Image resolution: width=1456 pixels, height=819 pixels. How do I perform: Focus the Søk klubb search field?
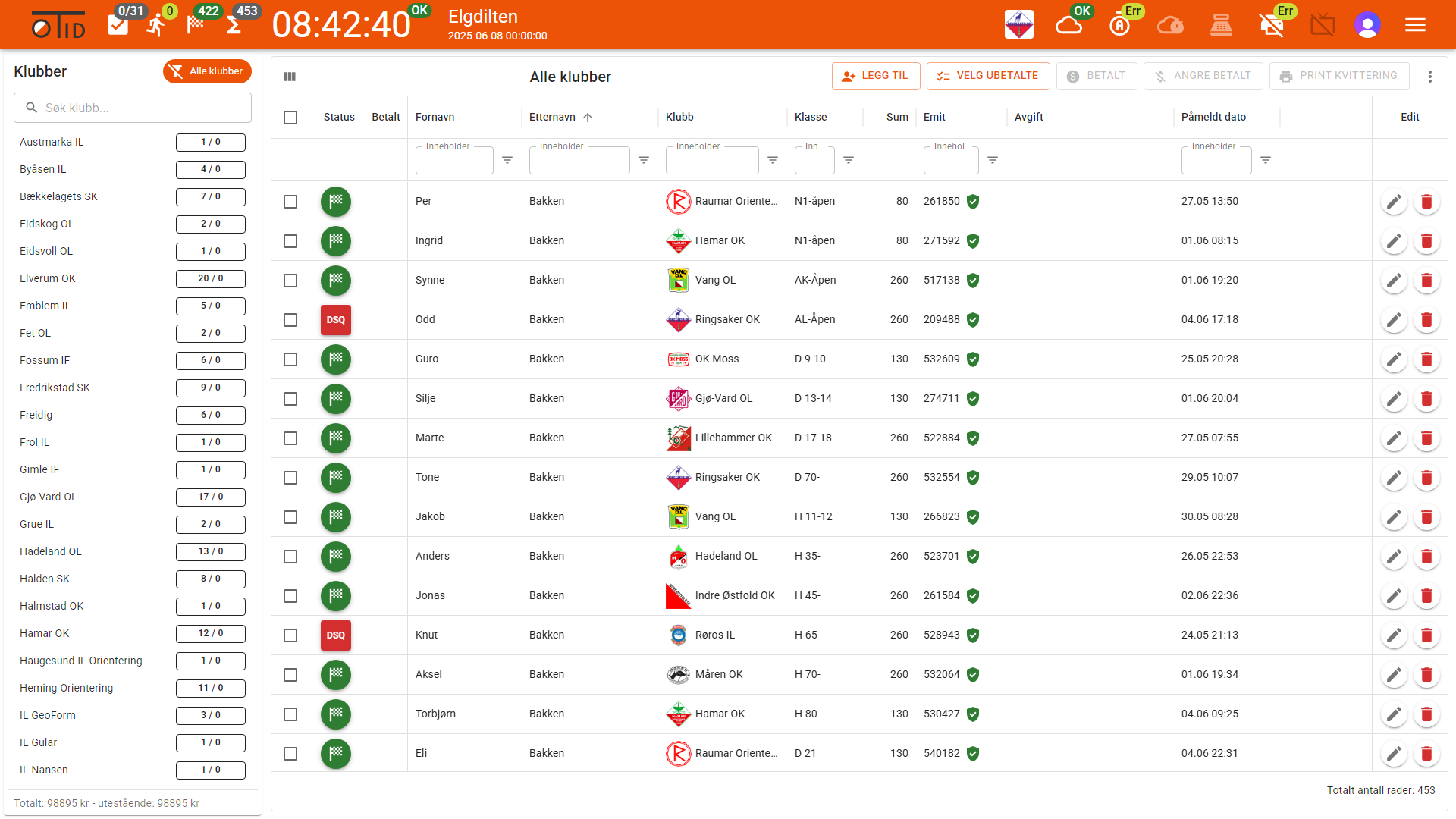coord(133,108)
